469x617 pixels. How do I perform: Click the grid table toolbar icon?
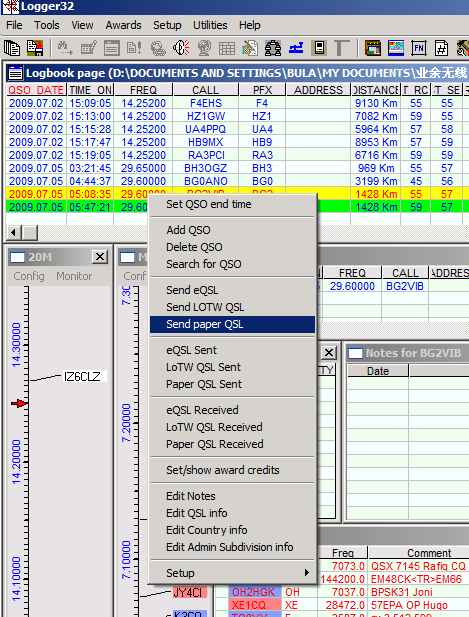tap(227, 48)
